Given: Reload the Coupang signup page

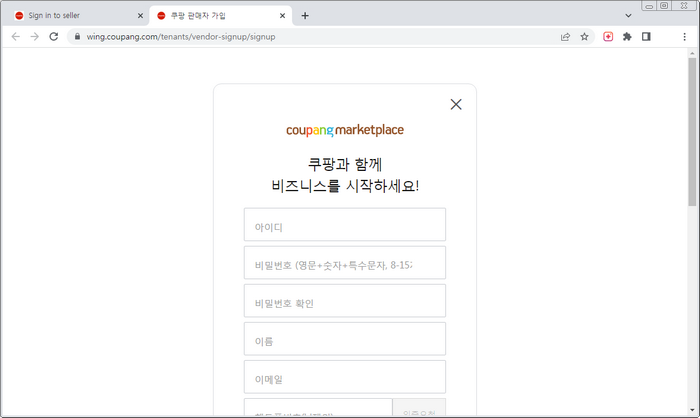Looking at the screenshot, I should click(54, 37).
